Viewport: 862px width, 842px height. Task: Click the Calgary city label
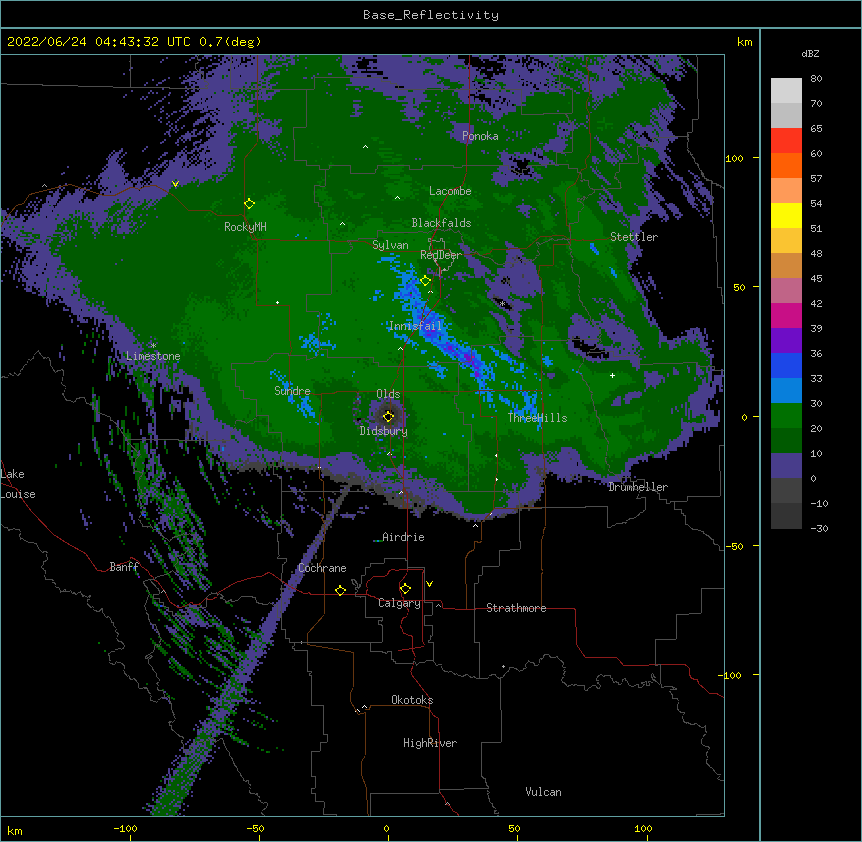click(399, 603)
